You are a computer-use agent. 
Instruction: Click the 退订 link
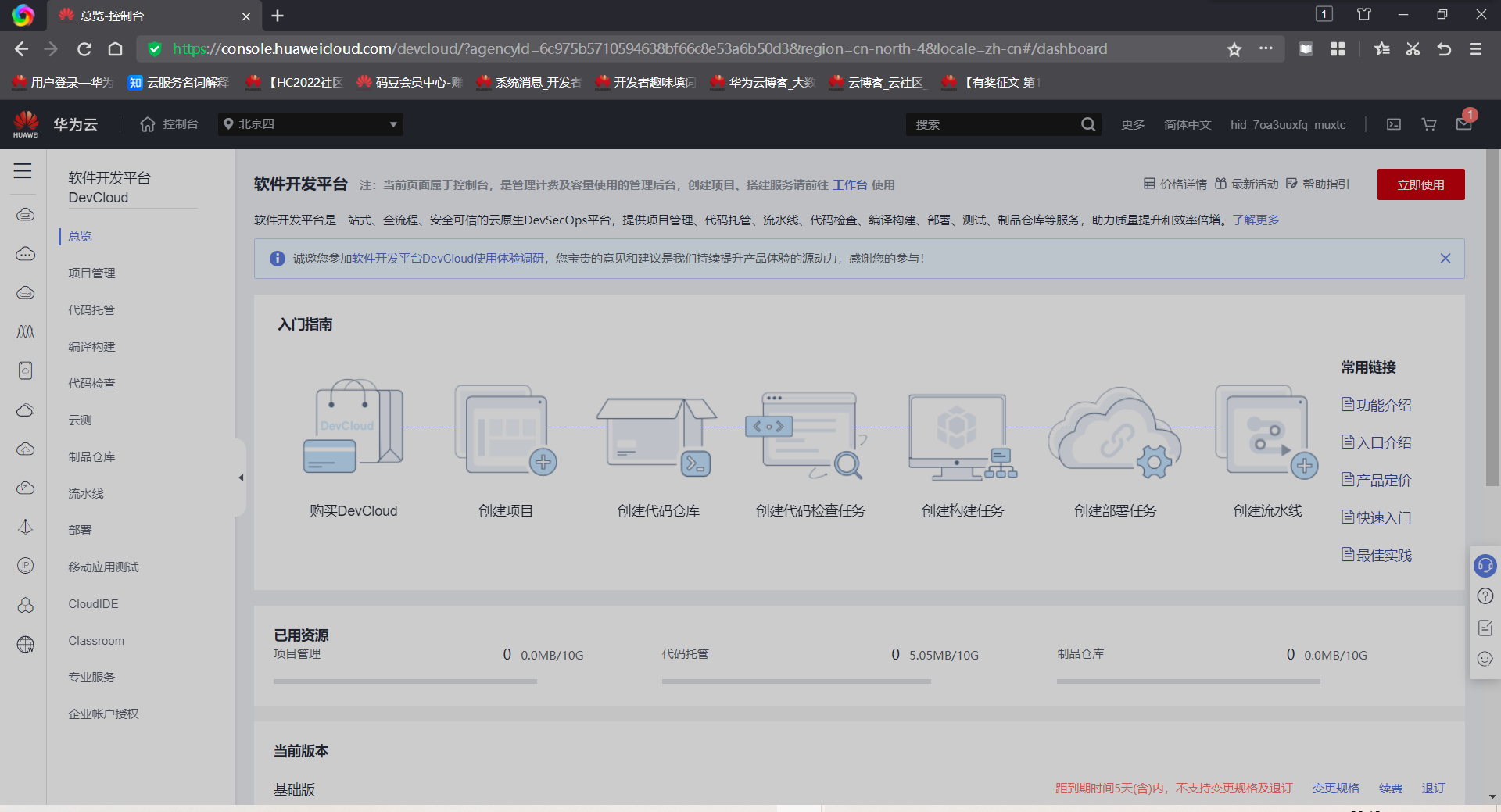1433,789
